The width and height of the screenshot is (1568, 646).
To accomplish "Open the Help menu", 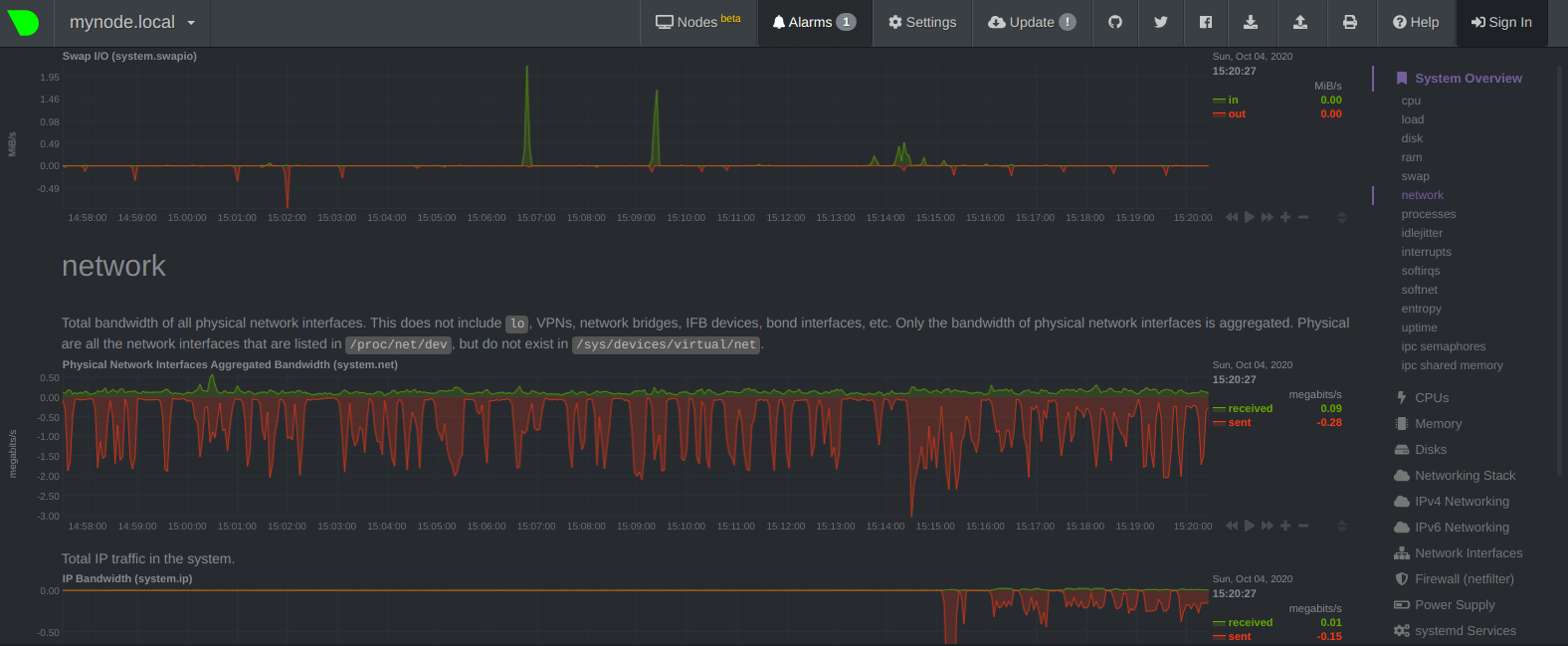I will 1416,22.
